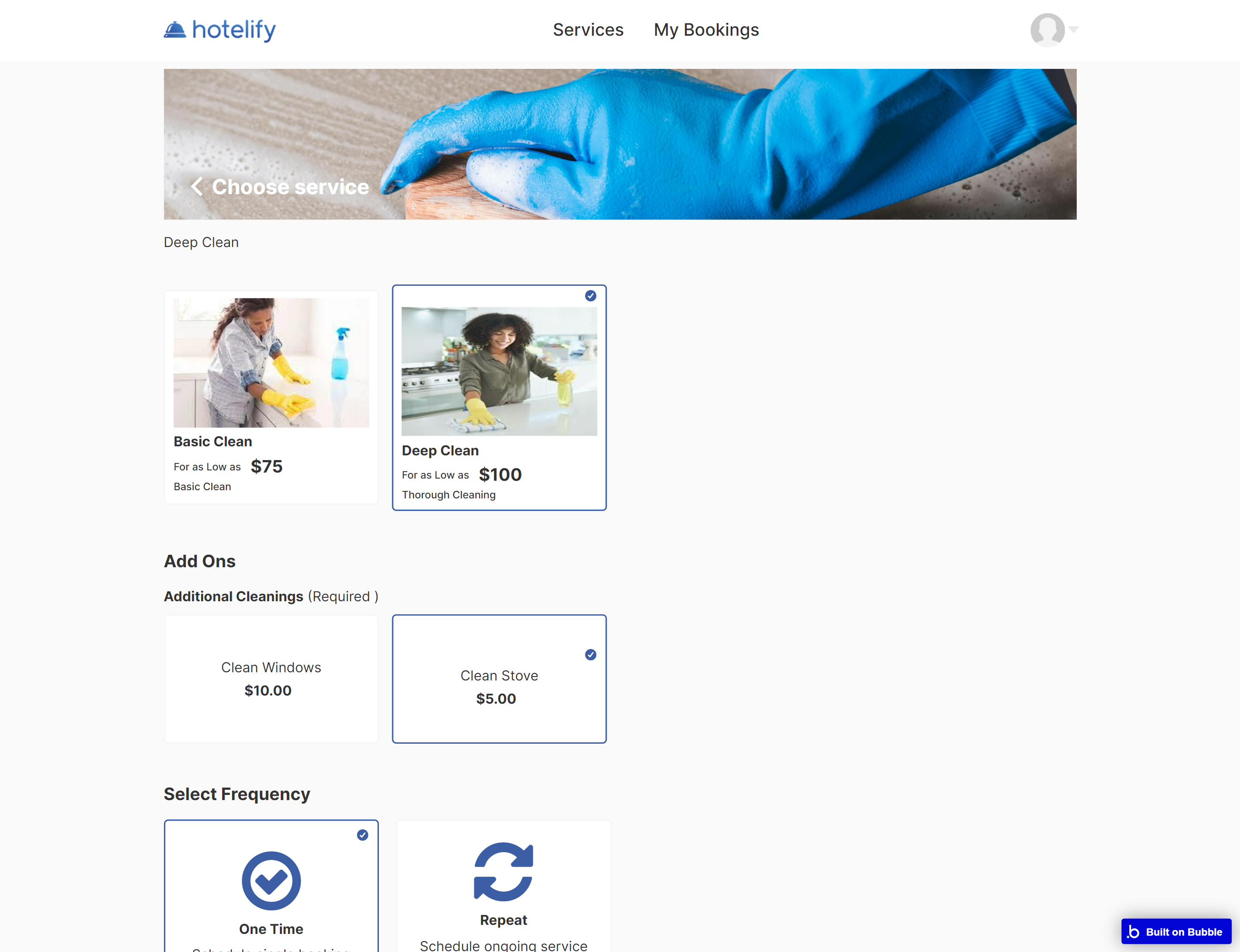Click the $5.00 Clean Stove price
This screenshot has height=952, width=1240.
(496, 699)
